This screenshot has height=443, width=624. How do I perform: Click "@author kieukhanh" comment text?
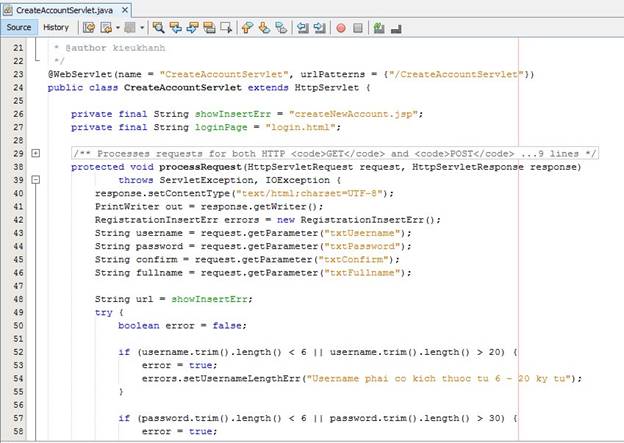(x=115, y=48)
